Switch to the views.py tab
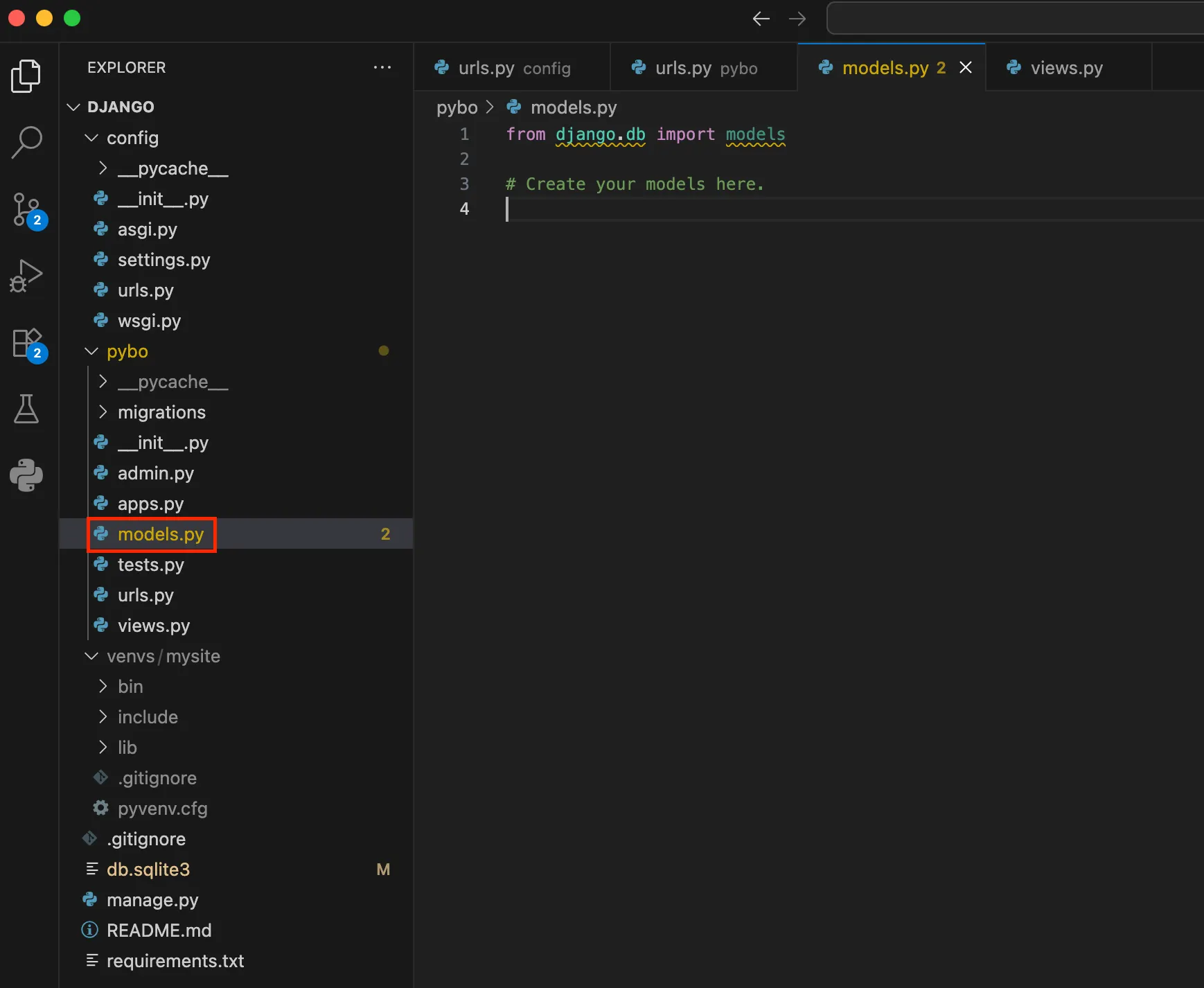 click(x=1065, y=68)
